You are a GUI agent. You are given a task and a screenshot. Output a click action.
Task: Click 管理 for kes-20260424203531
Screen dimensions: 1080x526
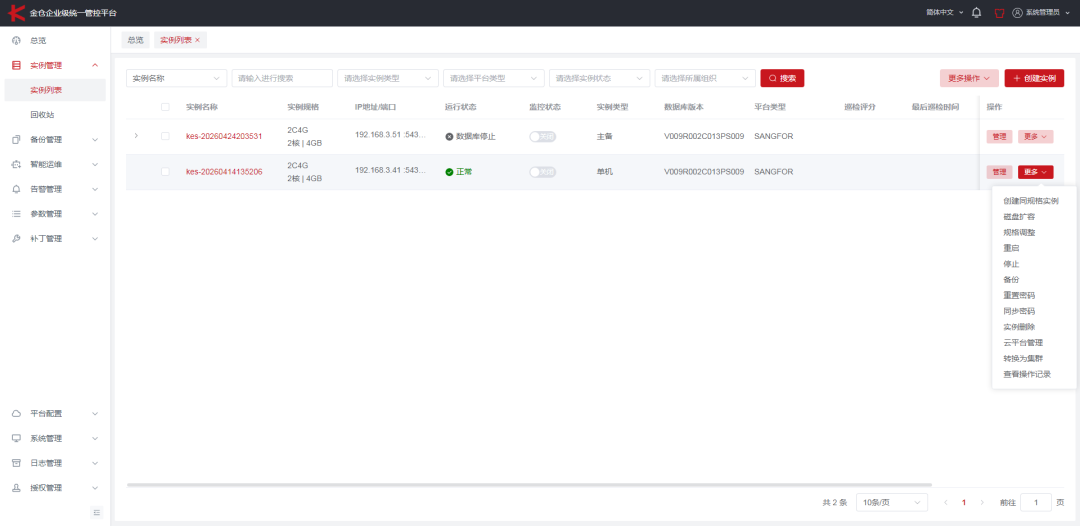point(999,136)
